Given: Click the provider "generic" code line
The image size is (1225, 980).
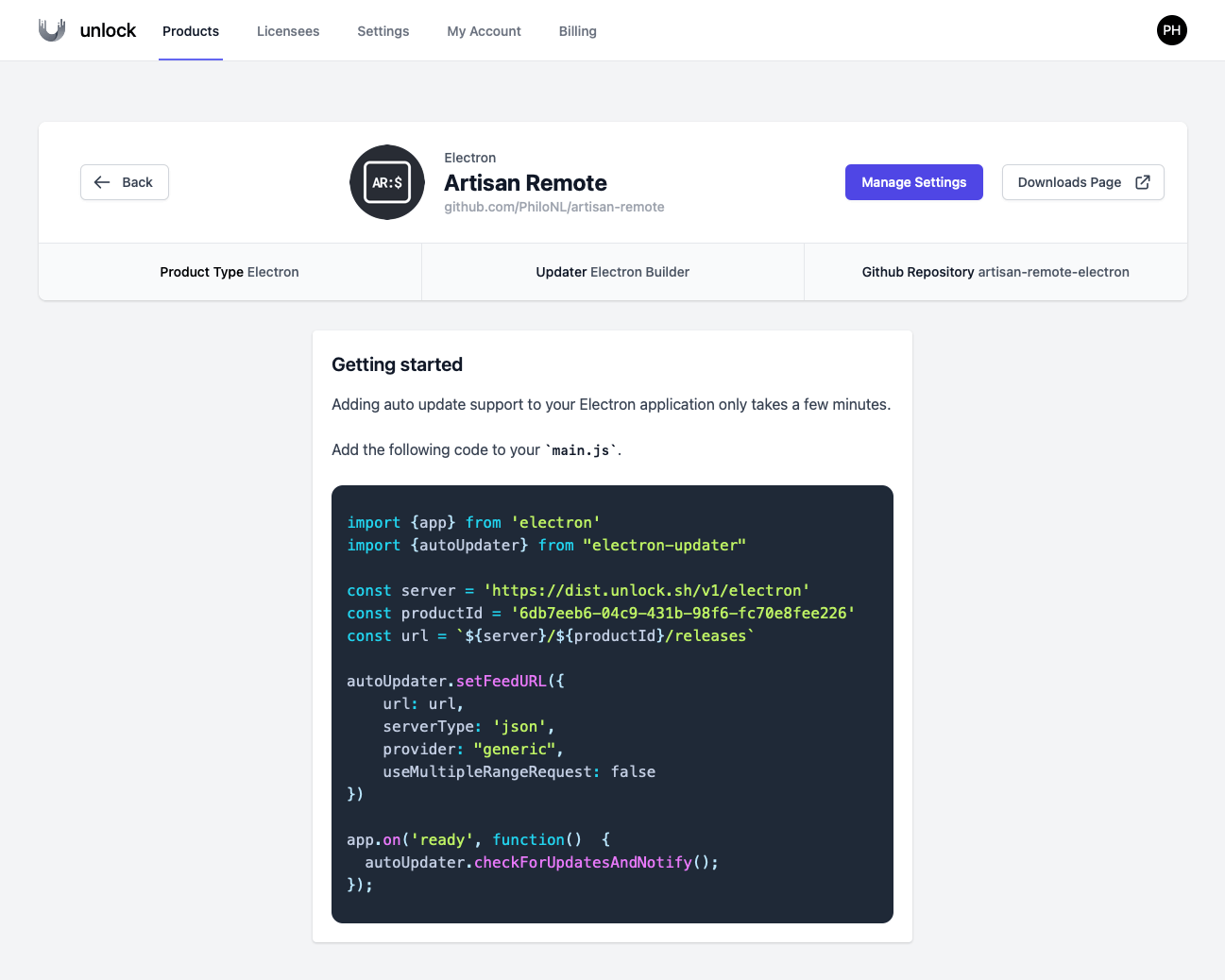Looking at the screenshot, I should (472, 749).
